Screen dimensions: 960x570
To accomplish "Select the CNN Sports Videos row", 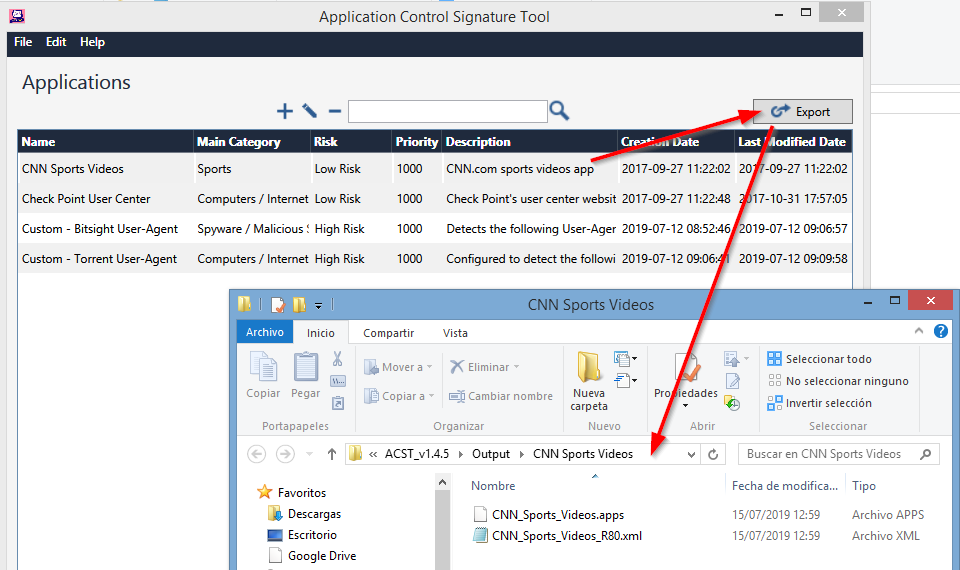I will click(x=435, y=168).
